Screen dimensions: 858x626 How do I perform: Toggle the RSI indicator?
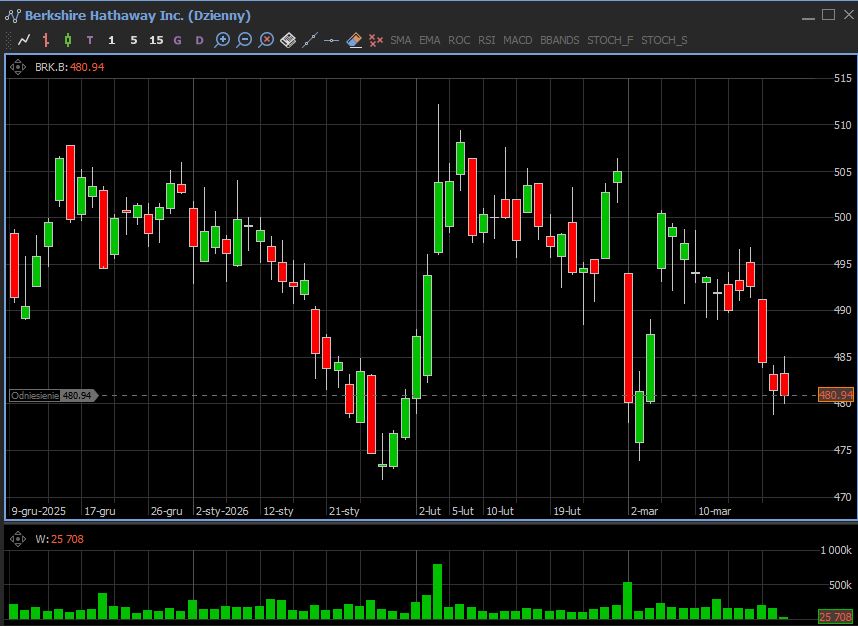click(487, 40)
